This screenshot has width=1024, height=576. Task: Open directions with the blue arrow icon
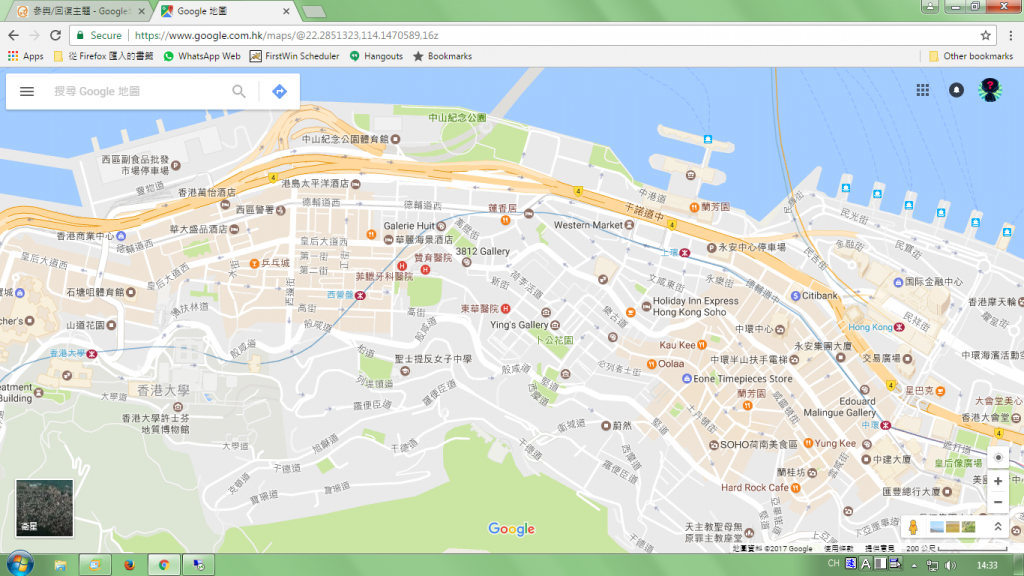click(x=279, y=91)
